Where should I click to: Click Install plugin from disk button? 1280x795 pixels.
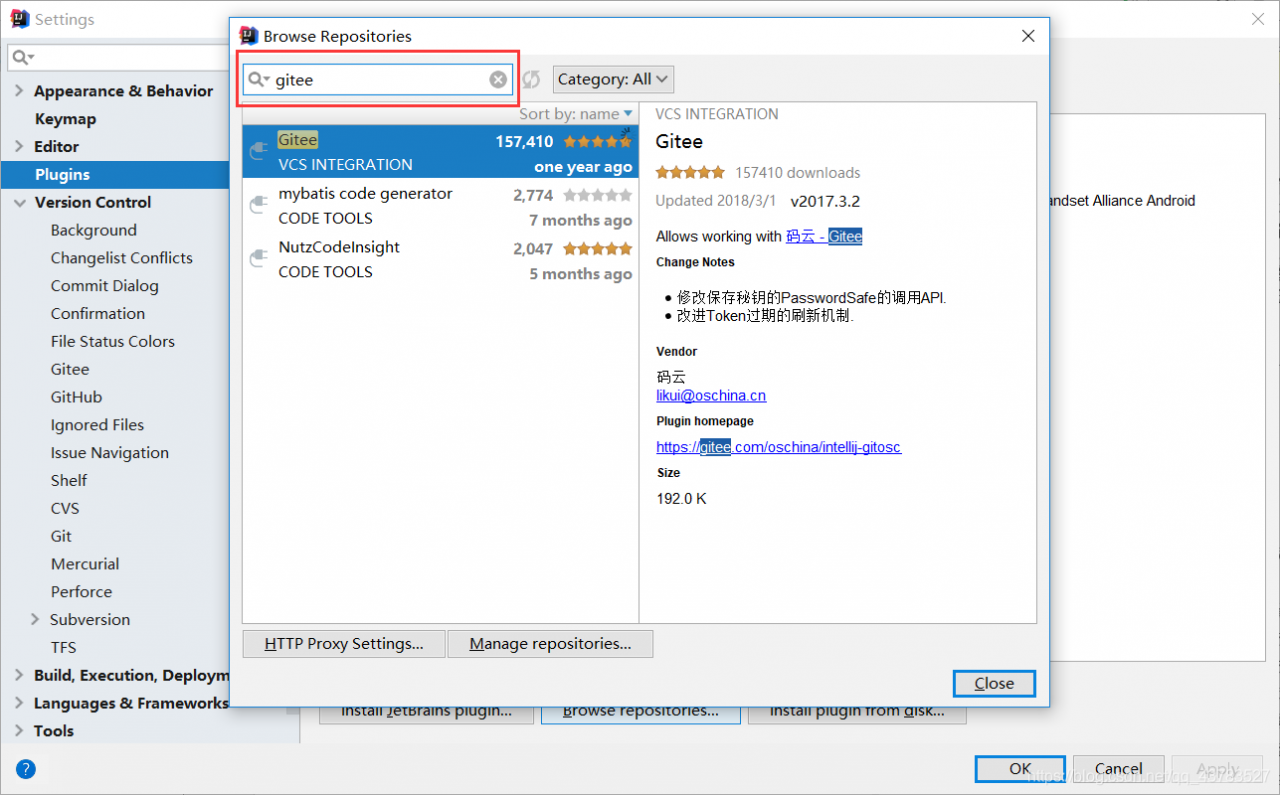(855, 713)
